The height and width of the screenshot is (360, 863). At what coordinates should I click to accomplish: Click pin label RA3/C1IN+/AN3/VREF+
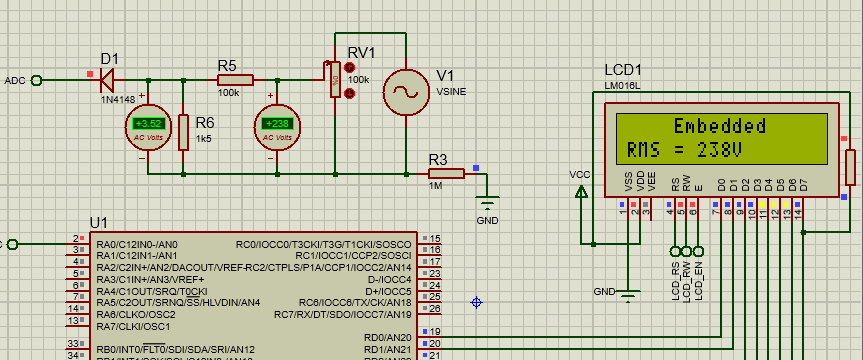150,279
